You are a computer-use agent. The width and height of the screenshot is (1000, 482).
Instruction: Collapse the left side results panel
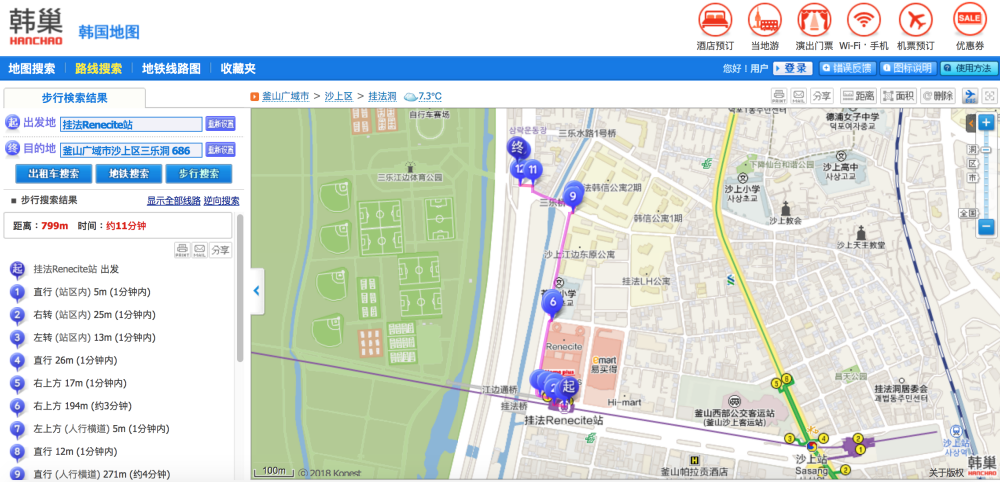pos(257,290)
